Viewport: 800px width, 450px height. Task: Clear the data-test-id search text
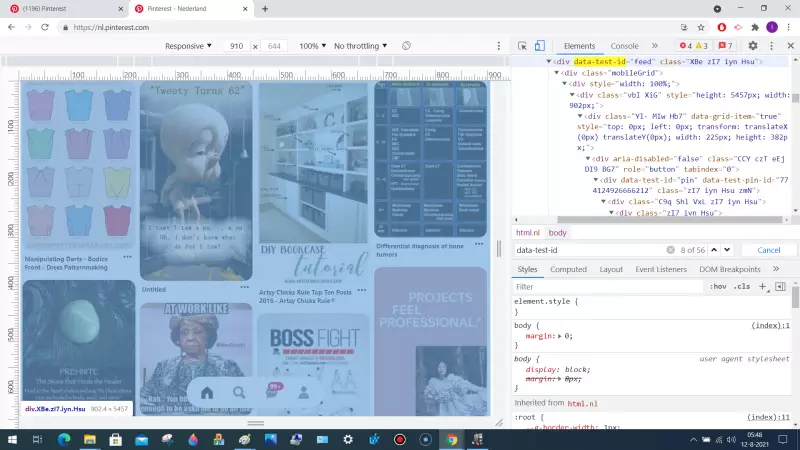coord(669,250)
